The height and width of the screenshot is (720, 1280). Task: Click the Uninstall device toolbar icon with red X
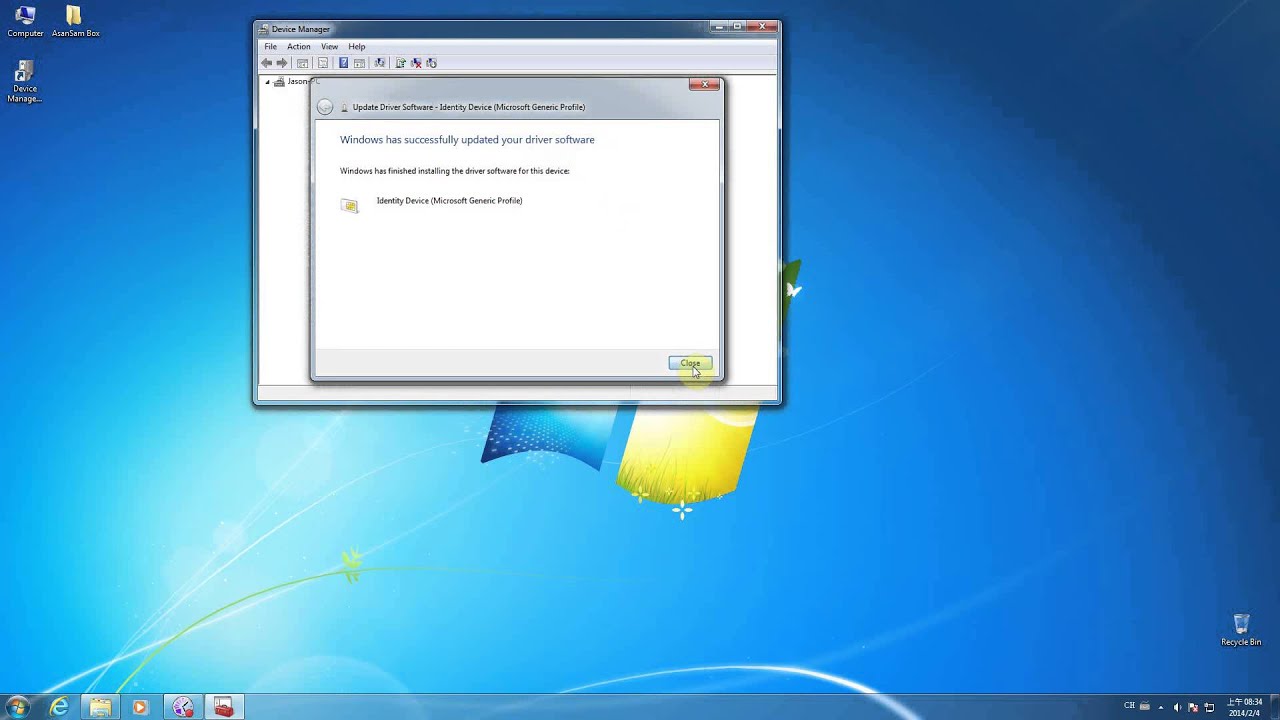tap(416, 63)
